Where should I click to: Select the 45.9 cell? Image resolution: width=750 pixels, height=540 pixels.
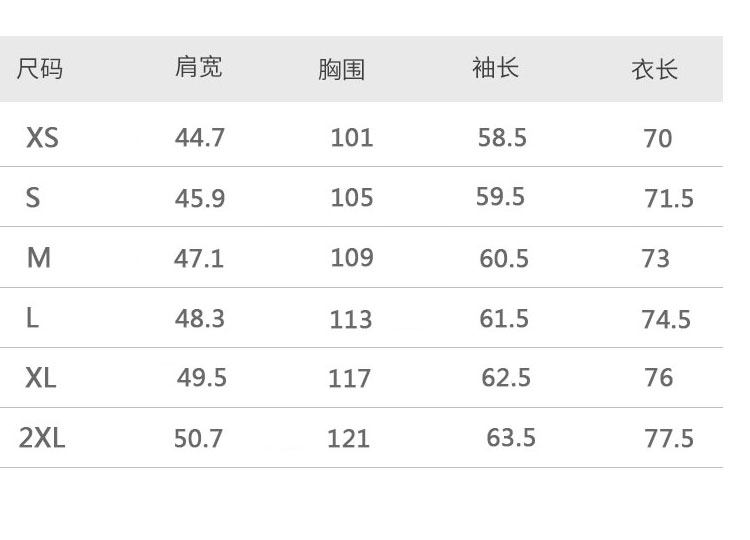coord(200,198)
